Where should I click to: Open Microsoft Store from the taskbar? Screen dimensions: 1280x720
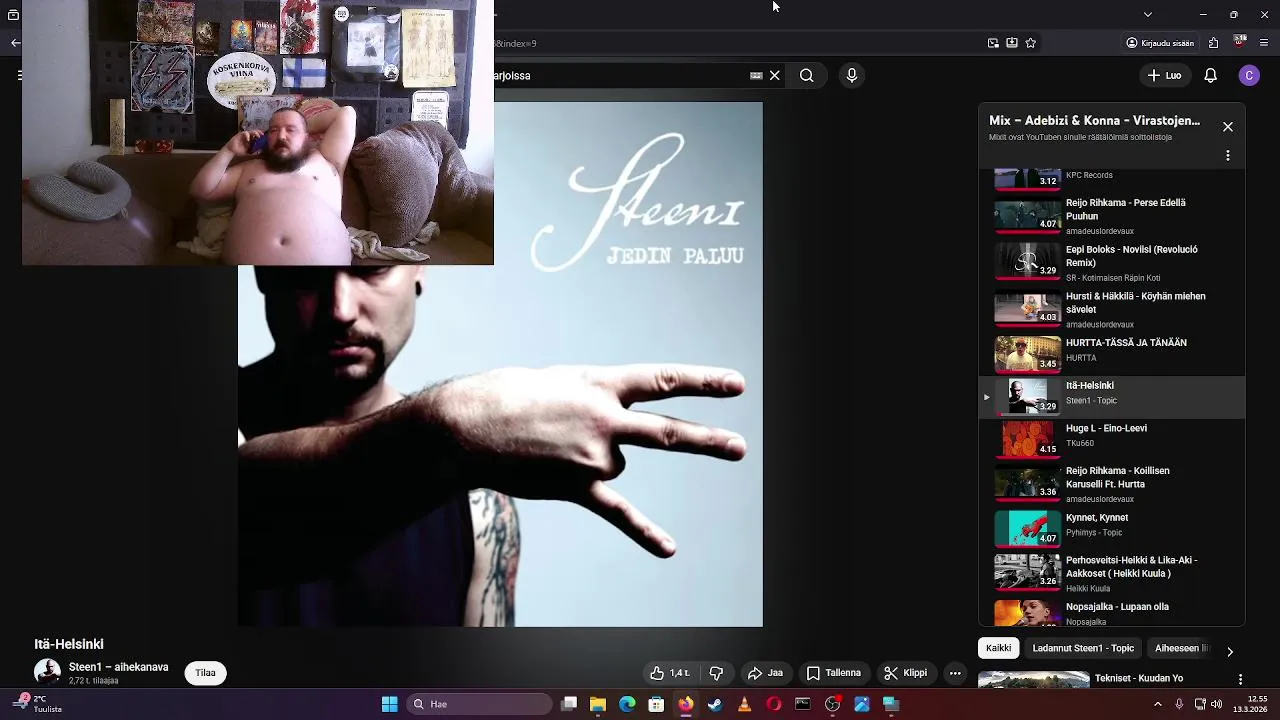point(656,704)
